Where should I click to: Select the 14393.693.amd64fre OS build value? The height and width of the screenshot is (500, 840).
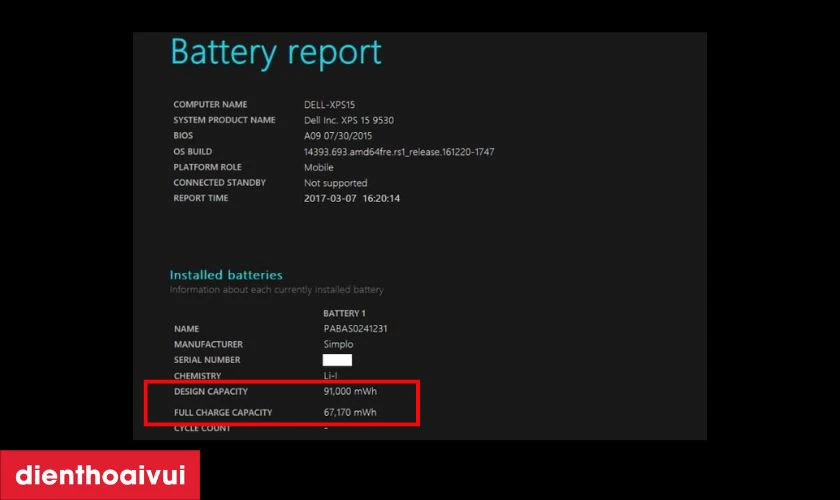click(x=399, y=152)
